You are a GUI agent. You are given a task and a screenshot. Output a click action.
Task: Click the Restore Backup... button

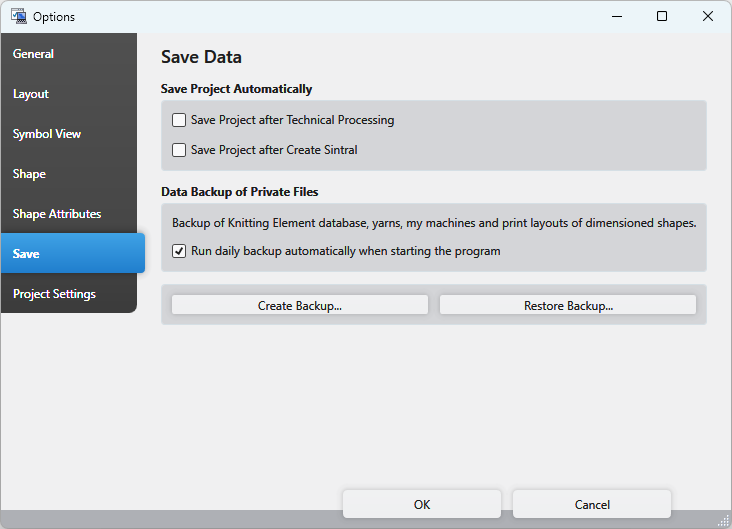pyautogui.click(x=568, y=306)
